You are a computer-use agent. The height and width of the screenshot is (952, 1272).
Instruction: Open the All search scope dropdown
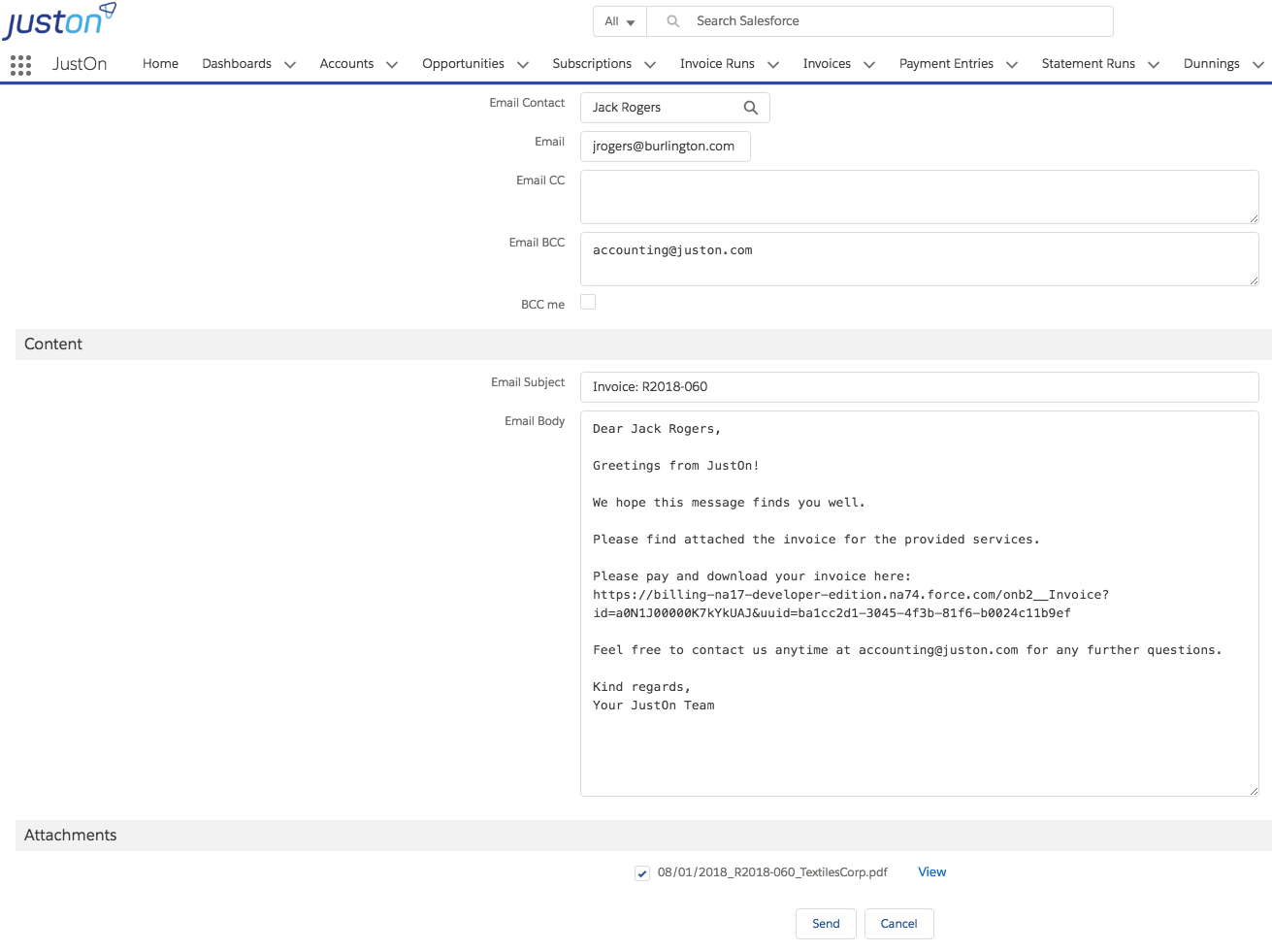619,21
